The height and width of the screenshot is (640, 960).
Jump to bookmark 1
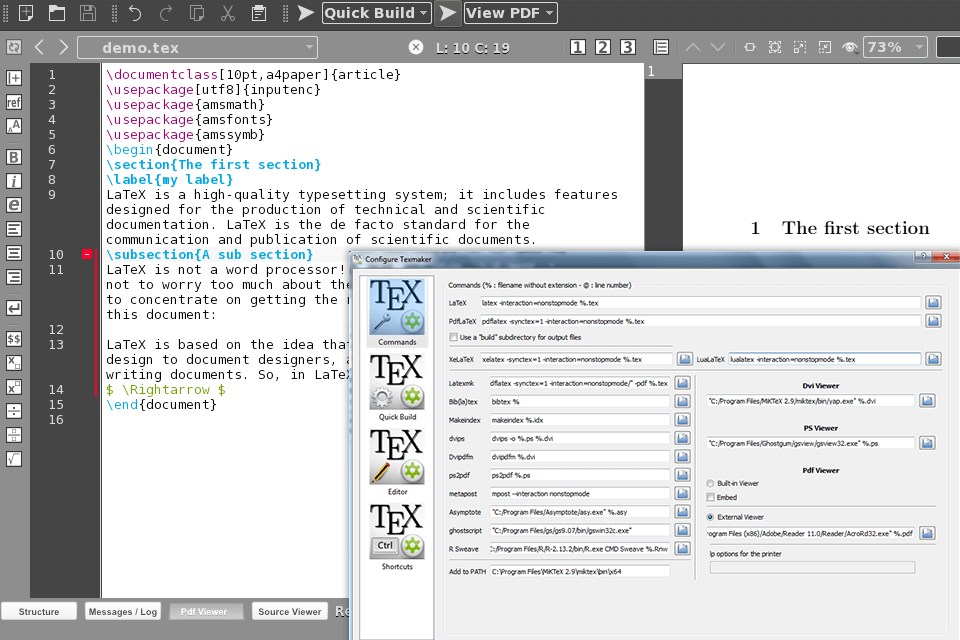point(577,47)
